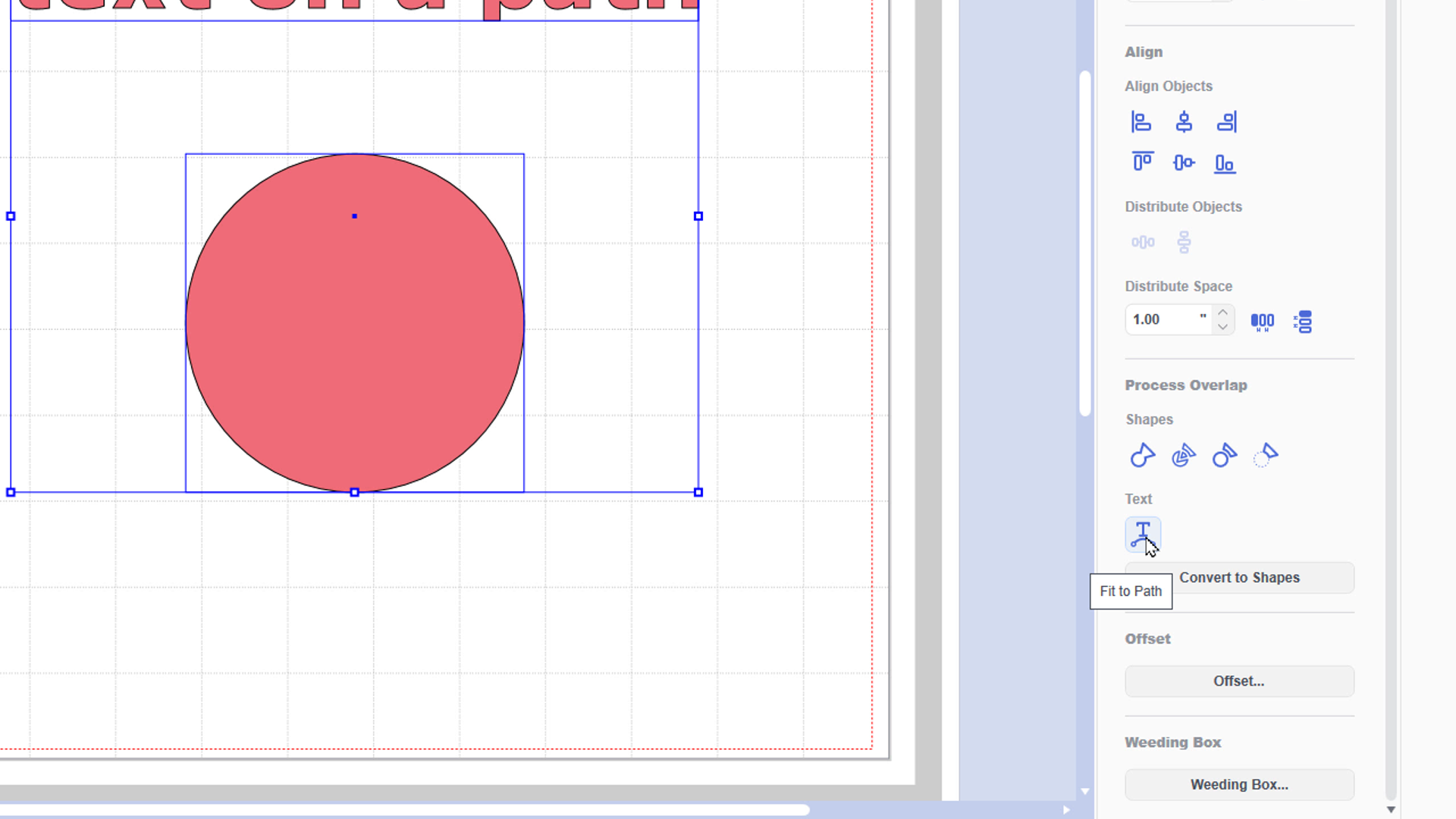Click the Align Left icon
This screenshot has height=819, width=1456.
[1141, 122]
